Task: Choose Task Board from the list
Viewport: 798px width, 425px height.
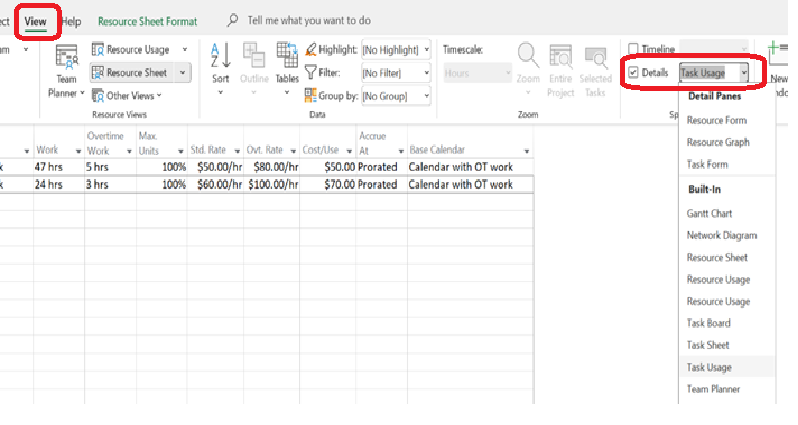Action: tap(708, 323)
